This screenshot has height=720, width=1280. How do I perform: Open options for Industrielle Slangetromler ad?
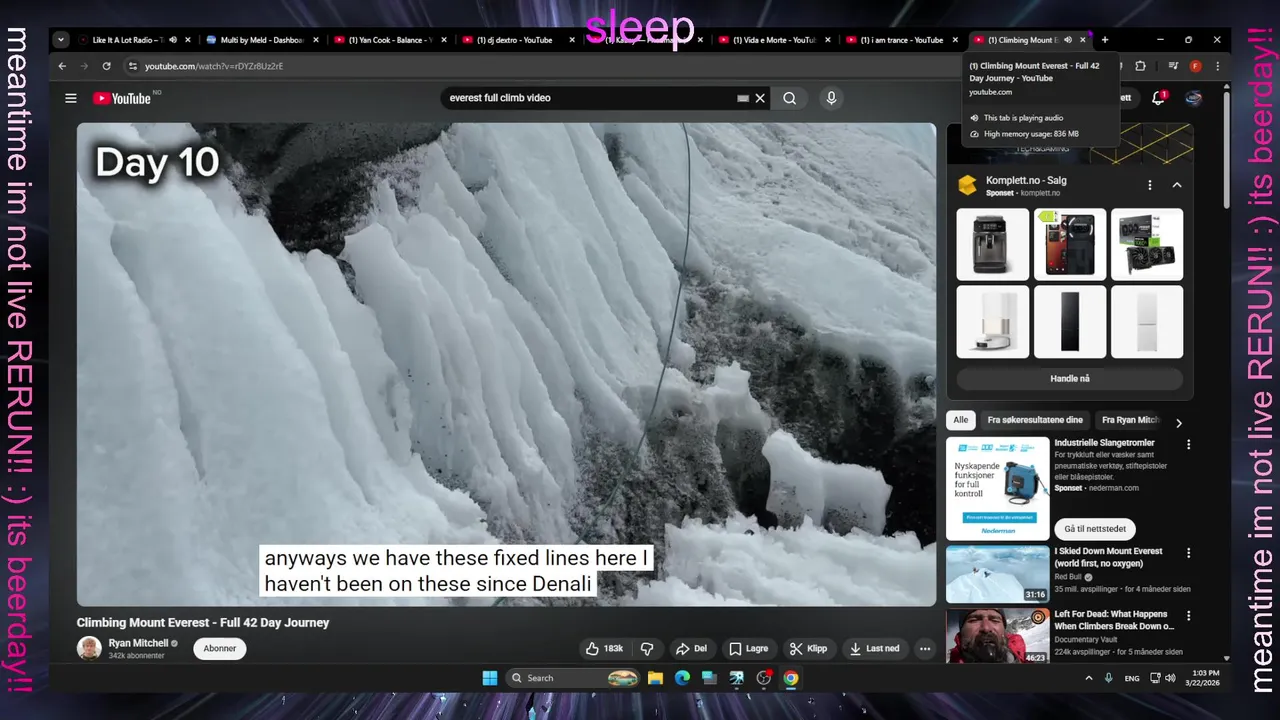(1189, 444)
